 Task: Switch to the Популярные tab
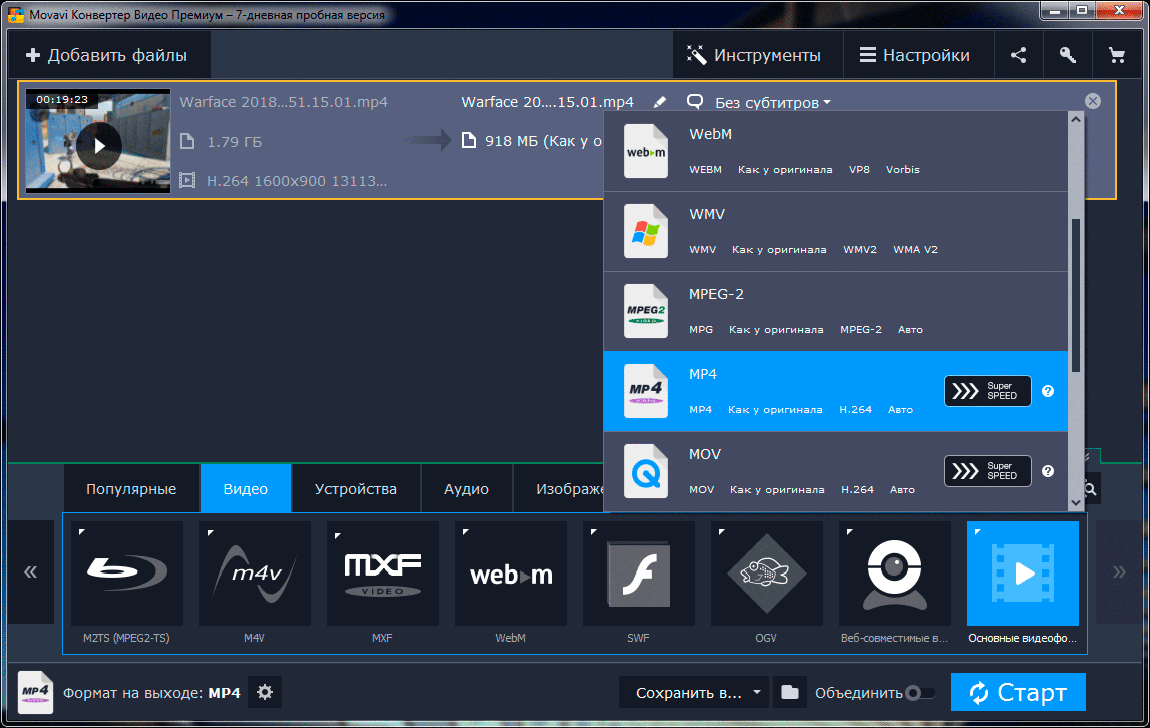(131, 489)
